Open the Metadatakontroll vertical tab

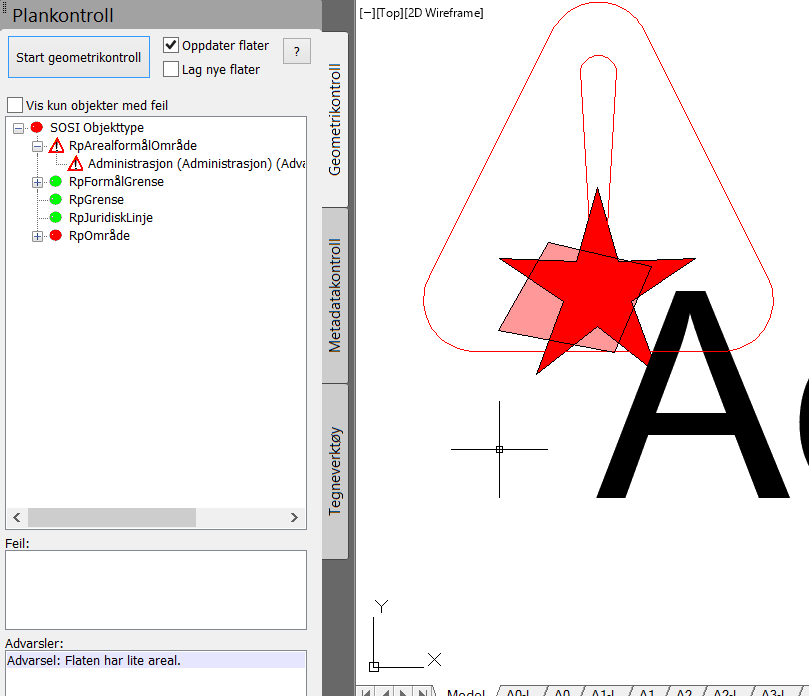(335, 295)
